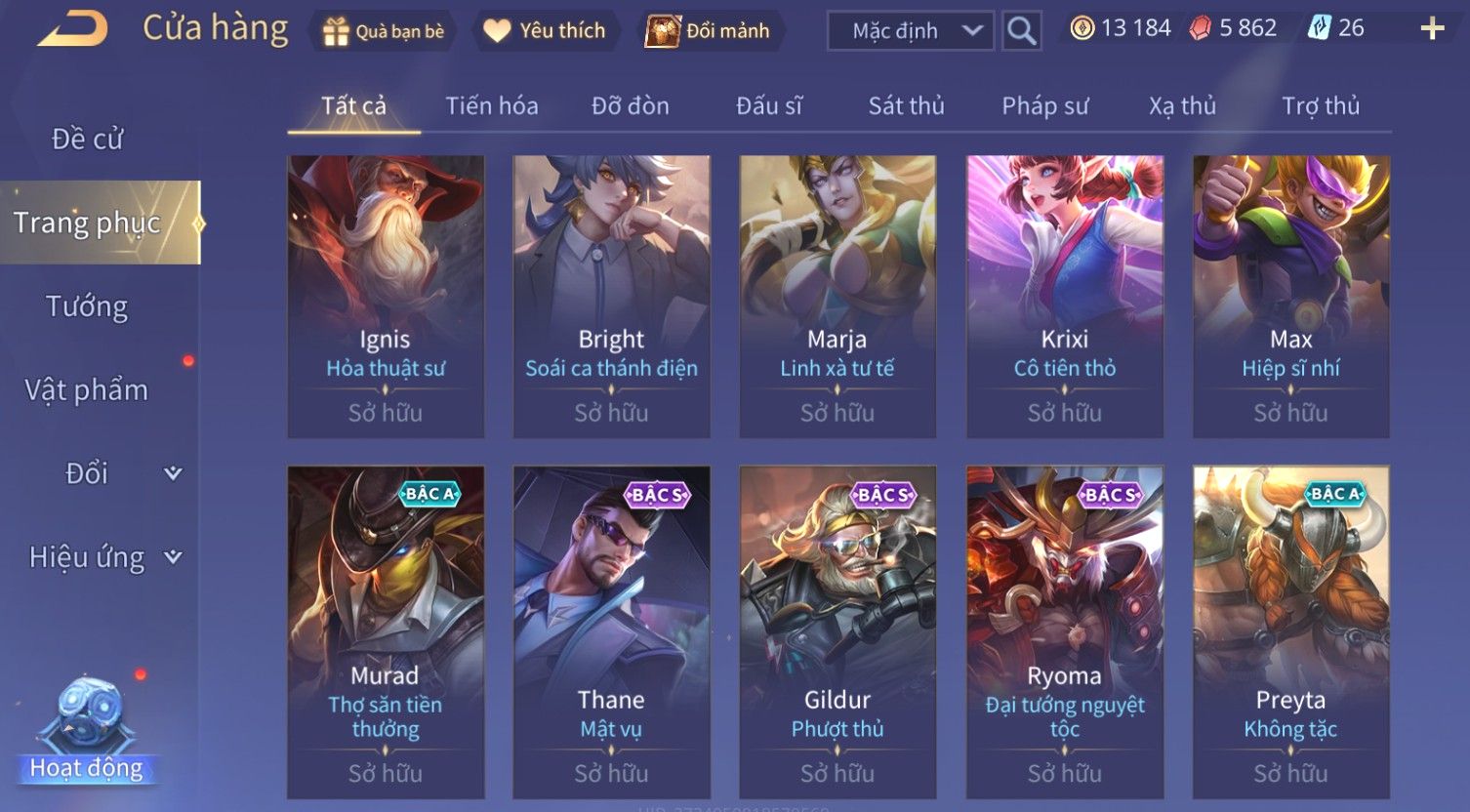The height and width of the screenshot is (812, 1470).
Task: Select Murad Thợ săn tiền thưởng card
Action: click(x=386, y=632)
